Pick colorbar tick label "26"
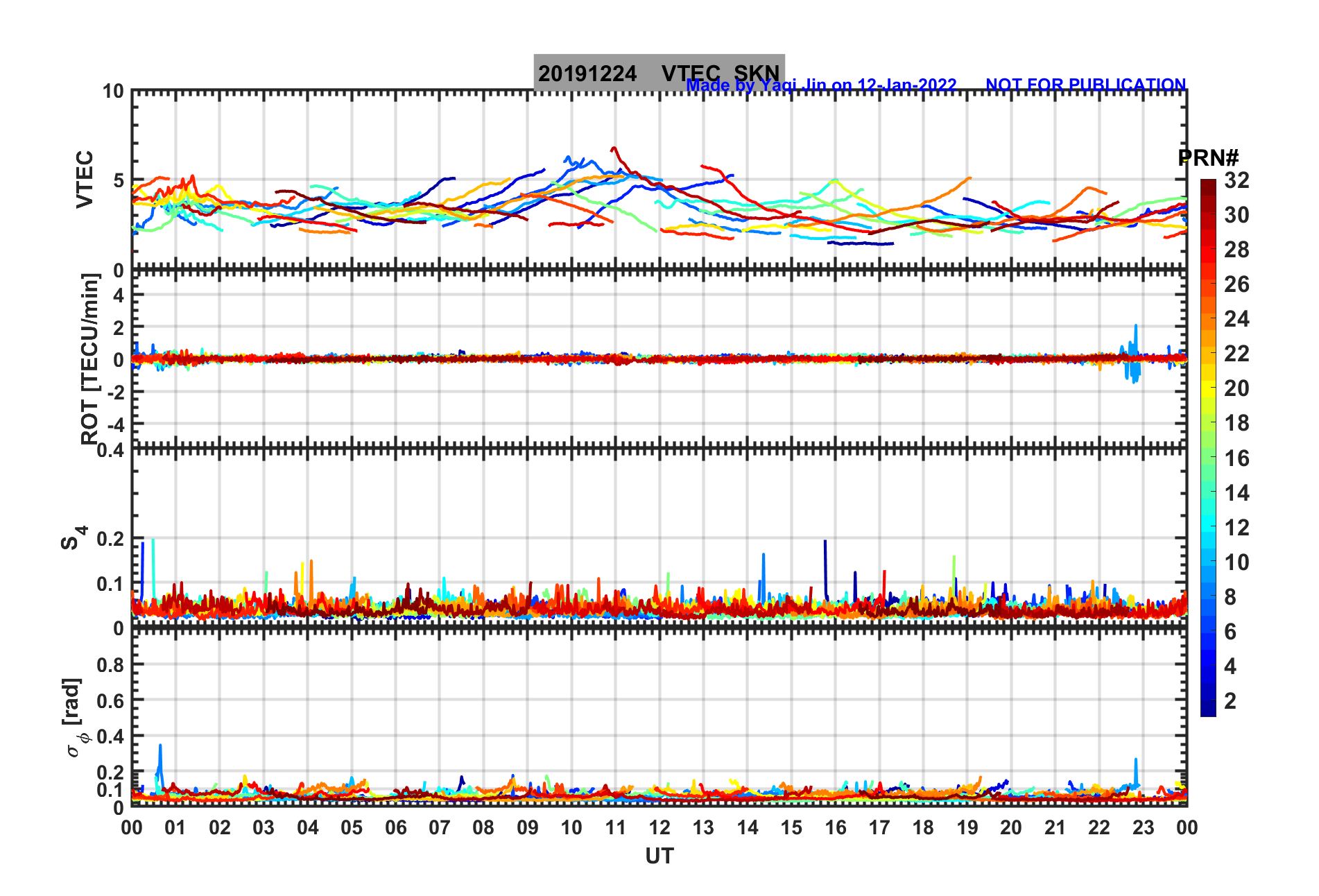The height and width of the screenshot is (896, 1319). (1236, 284)
